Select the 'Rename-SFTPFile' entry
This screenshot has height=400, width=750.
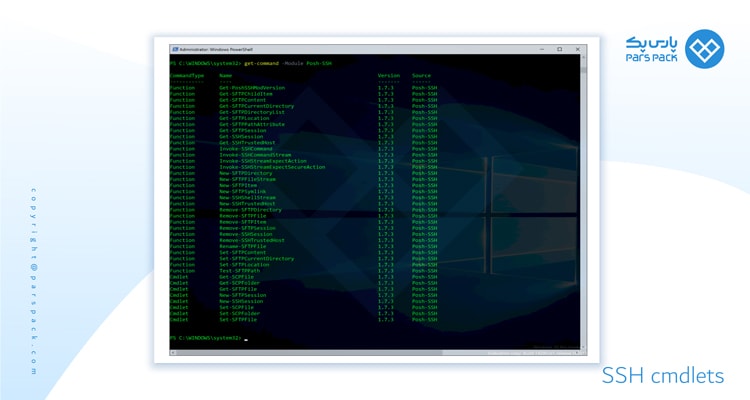[243, 246]
